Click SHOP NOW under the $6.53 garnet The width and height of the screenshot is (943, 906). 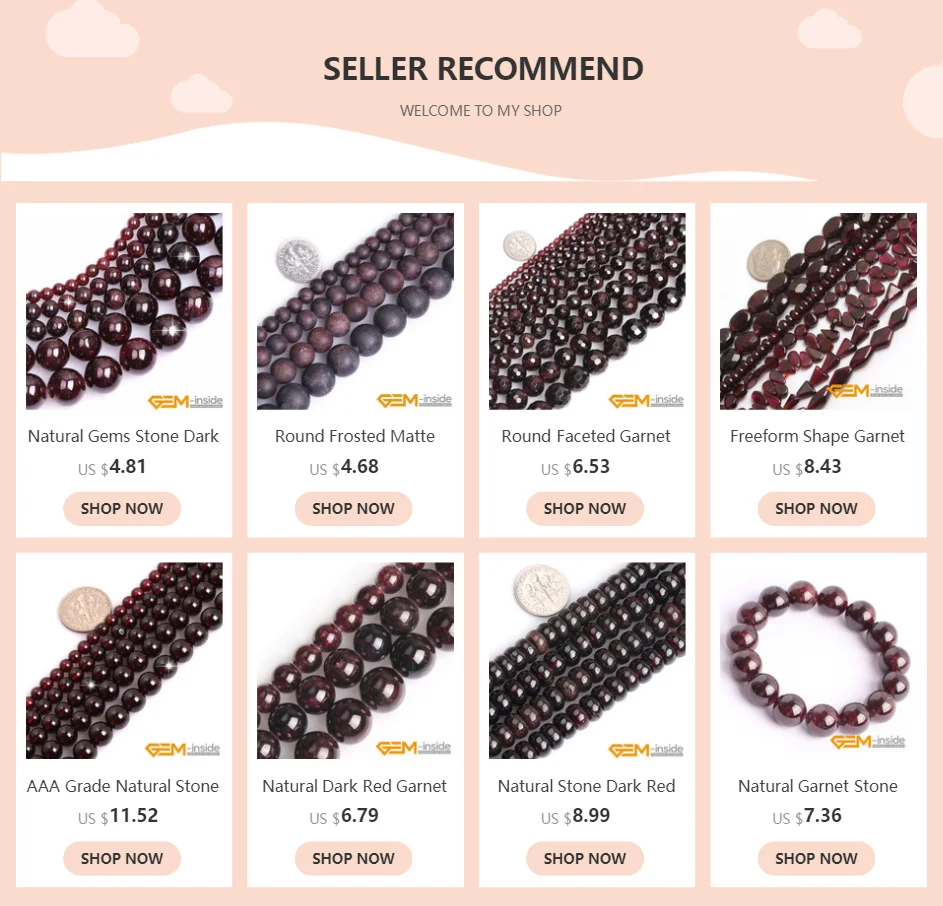pos(585,508)
